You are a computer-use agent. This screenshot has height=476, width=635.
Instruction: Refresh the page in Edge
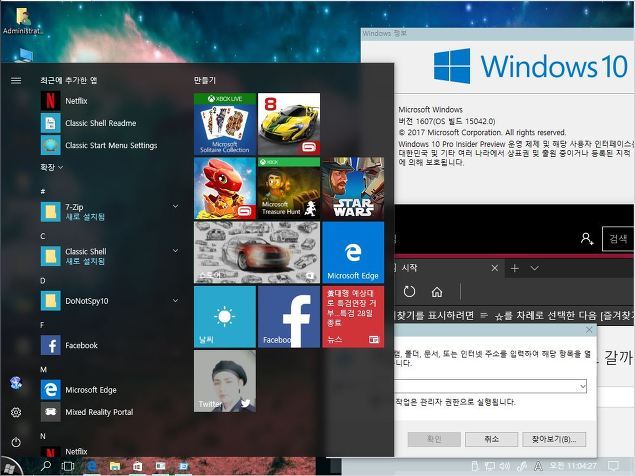coord(409,292)
